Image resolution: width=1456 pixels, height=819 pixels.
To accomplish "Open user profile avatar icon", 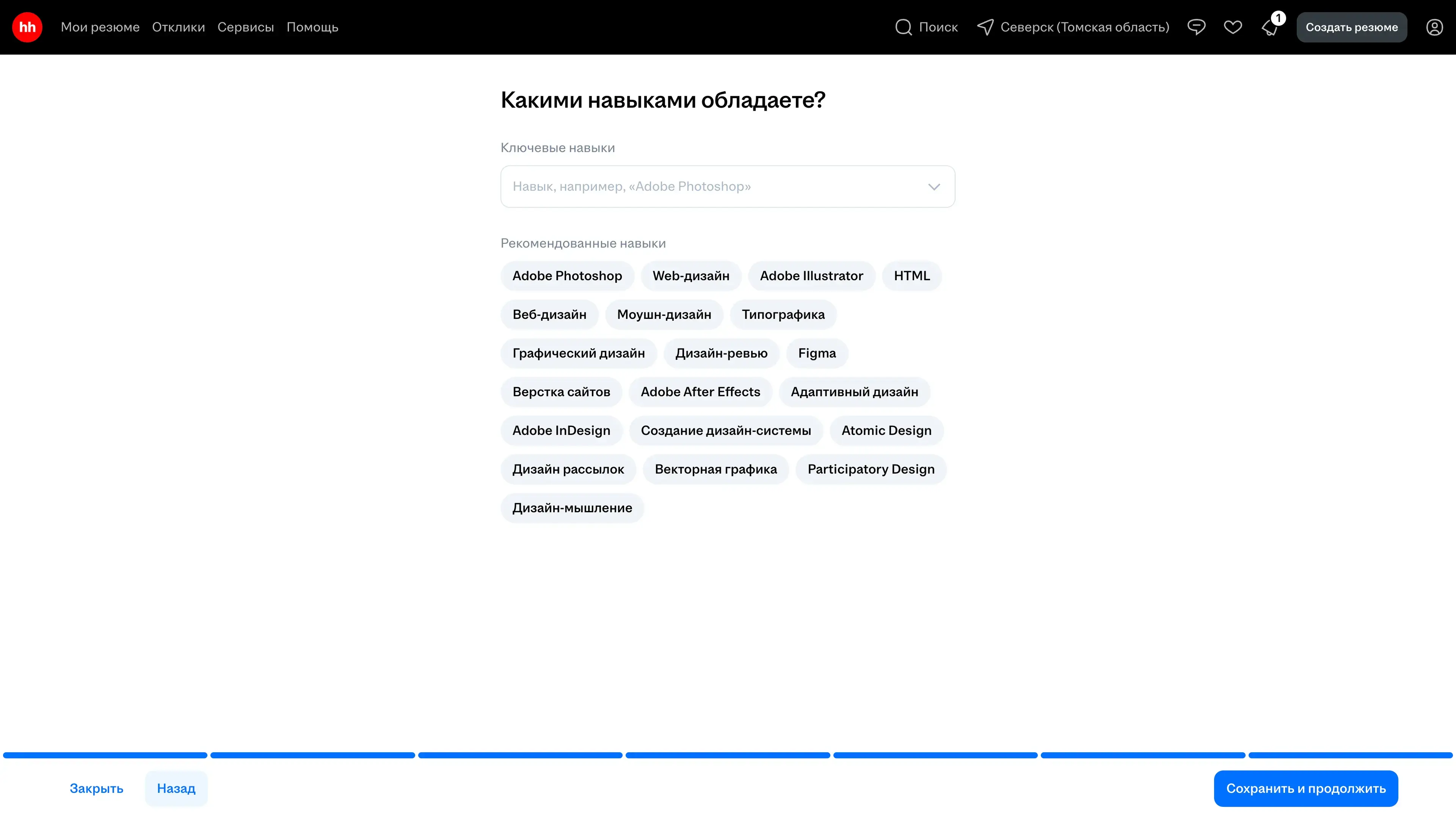I will coord(1434,27).
